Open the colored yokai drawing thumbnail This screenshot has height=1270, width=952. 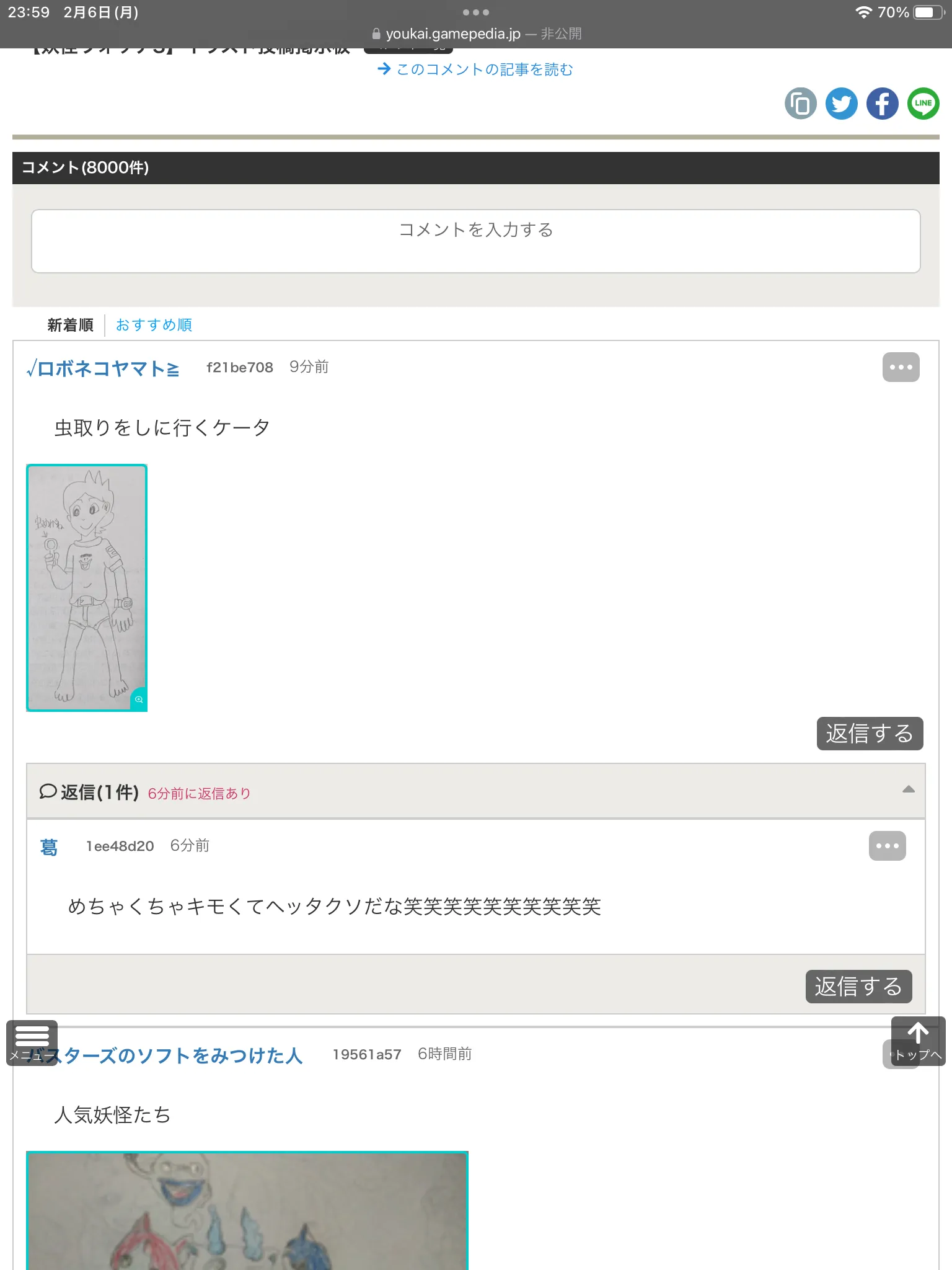point(247,1210)
